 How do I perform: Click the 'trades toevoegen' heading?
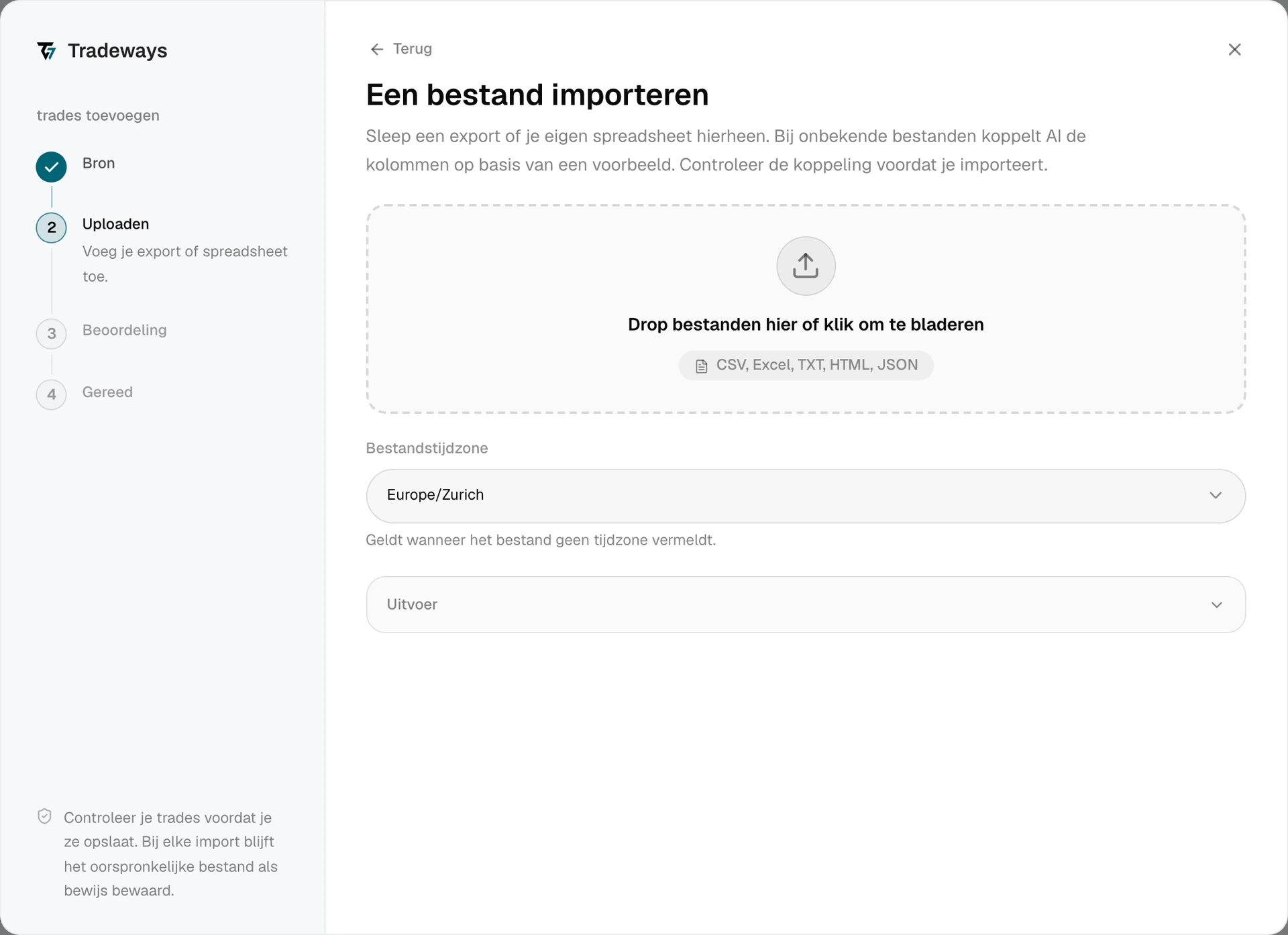[98, 115]
